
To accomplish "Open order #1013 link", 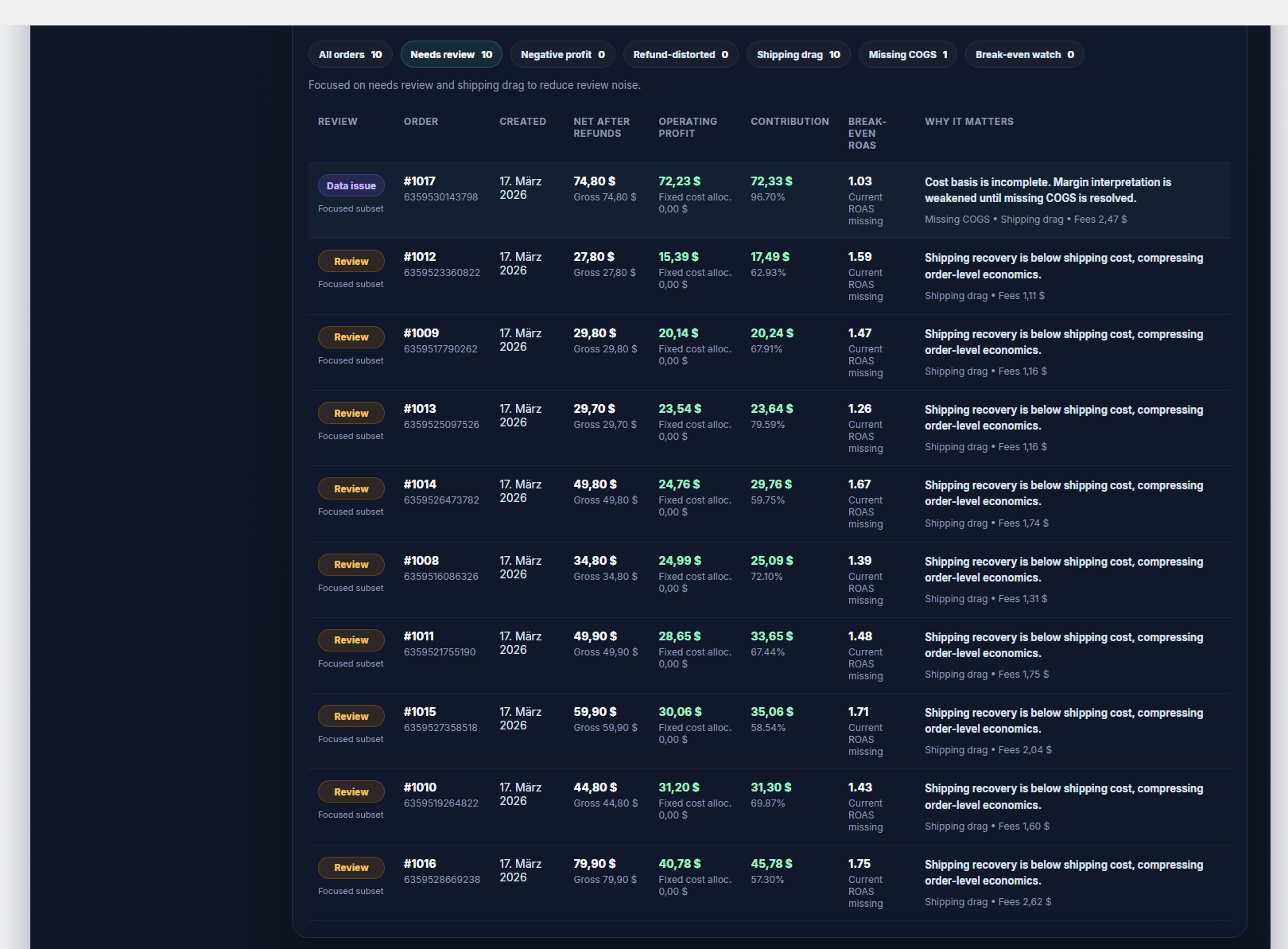I will (420, 409).
